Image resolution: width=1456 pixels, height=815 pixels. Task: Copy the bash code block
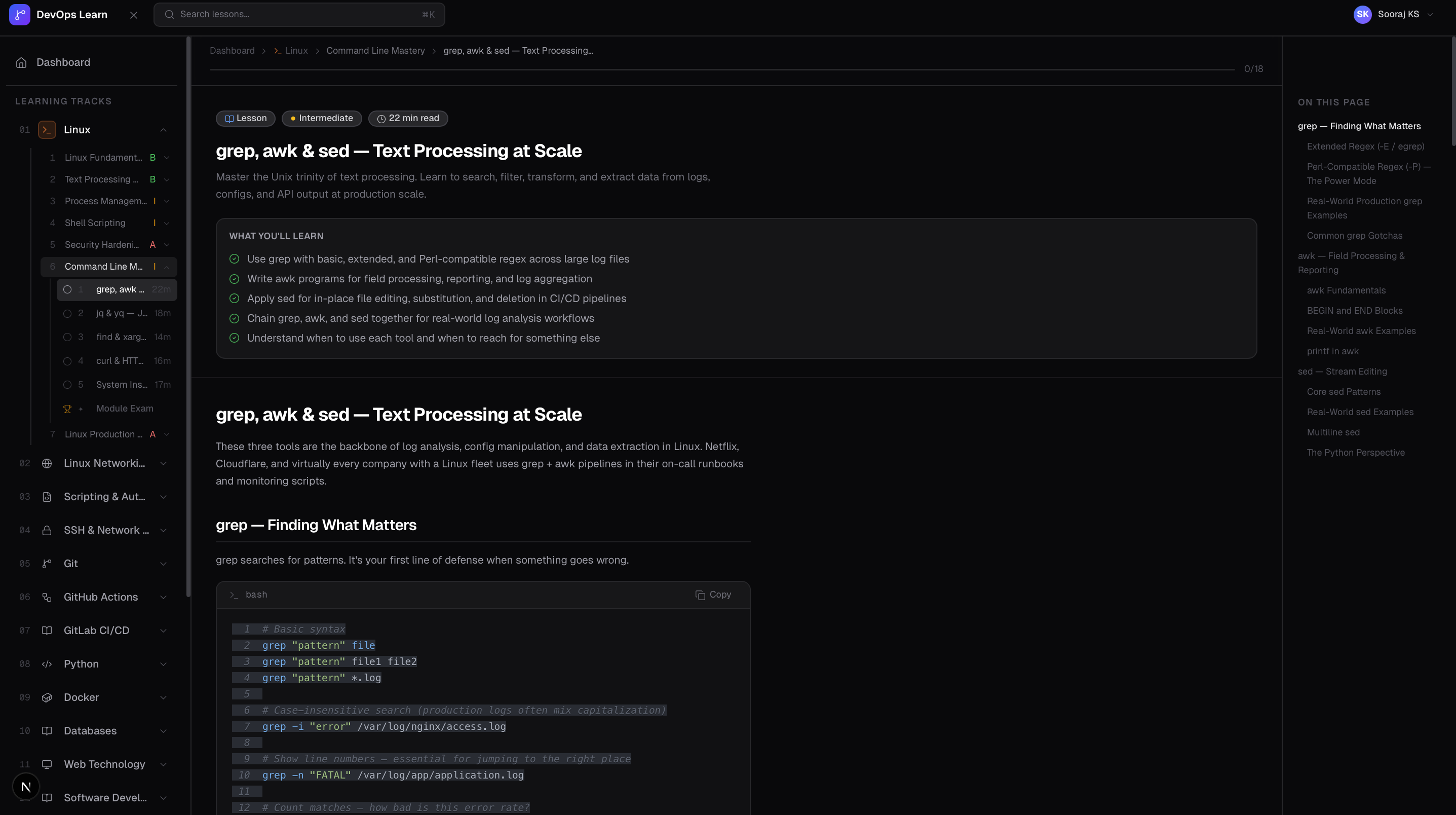click(713, 595)
